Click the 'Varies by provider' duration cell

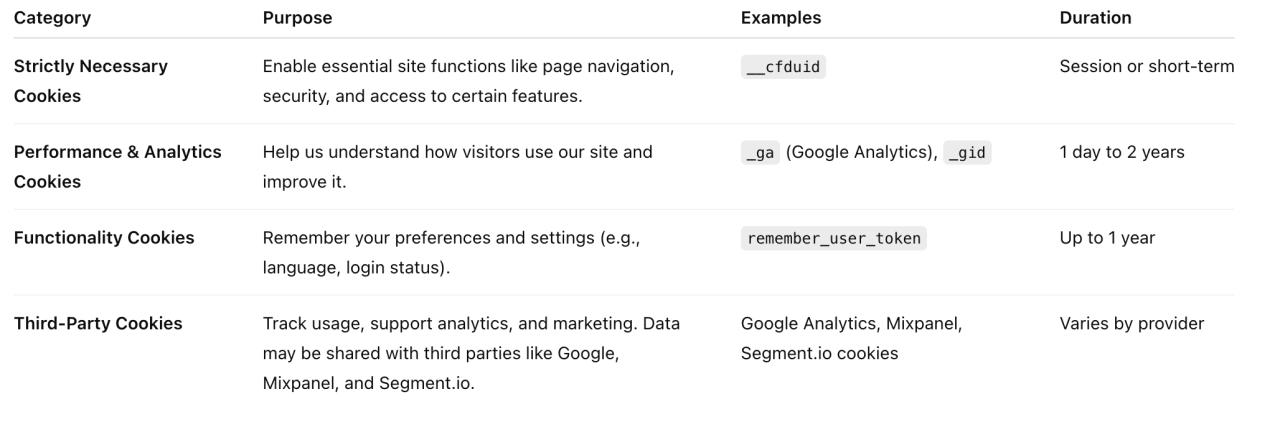[x=1132, y=324]
